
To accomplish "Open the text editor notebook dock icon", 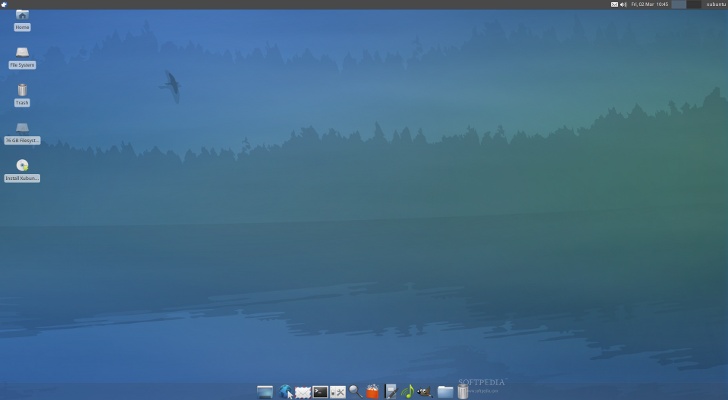I will click(x=390, y=392).
